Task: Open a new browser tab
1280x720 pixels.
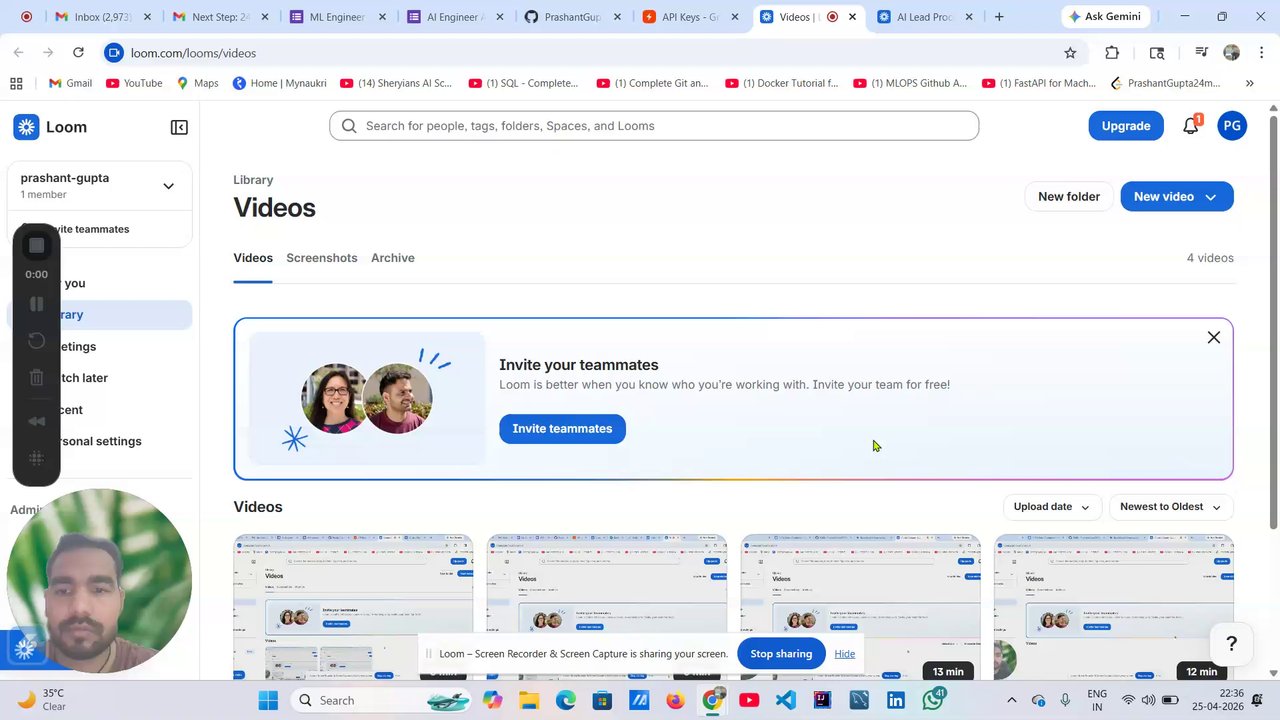Action: pyautogui.click(x=998, y=17)
